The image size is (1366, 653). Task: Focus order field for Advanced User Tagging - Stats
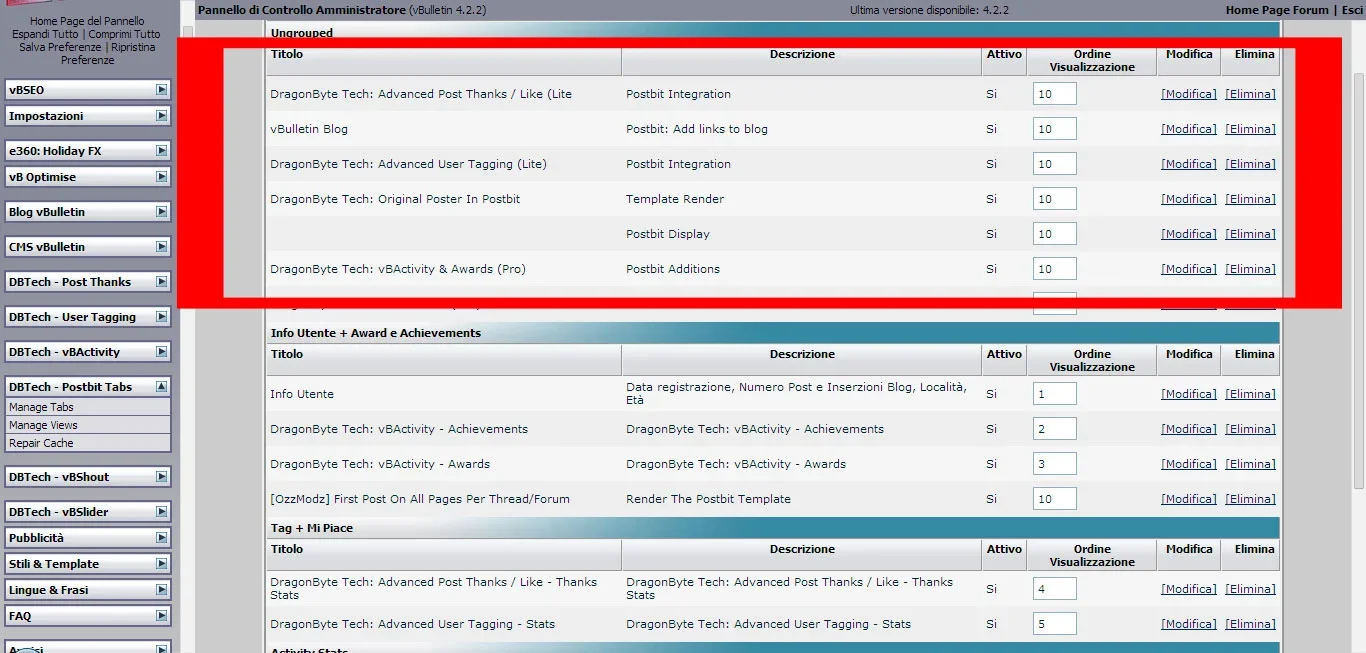click(x=1055, y=624)
